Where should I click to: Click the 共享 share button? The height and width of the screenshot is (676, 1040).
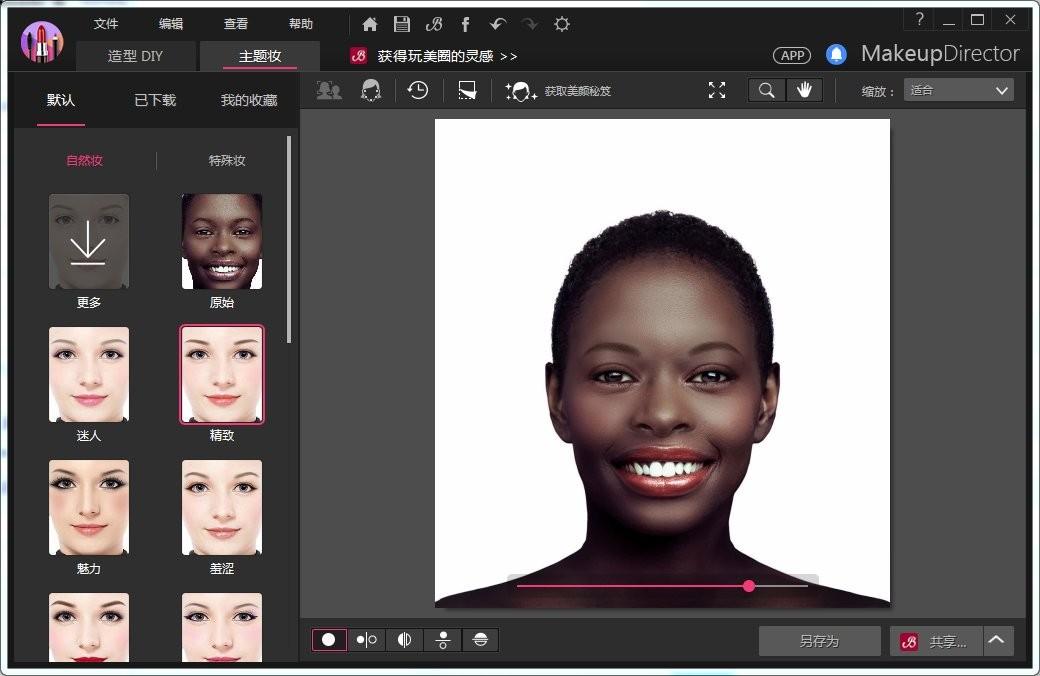937,641
